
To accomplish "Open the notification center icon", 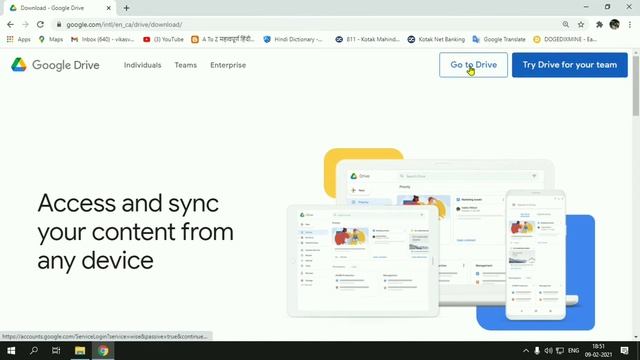I will coord(624,351).
